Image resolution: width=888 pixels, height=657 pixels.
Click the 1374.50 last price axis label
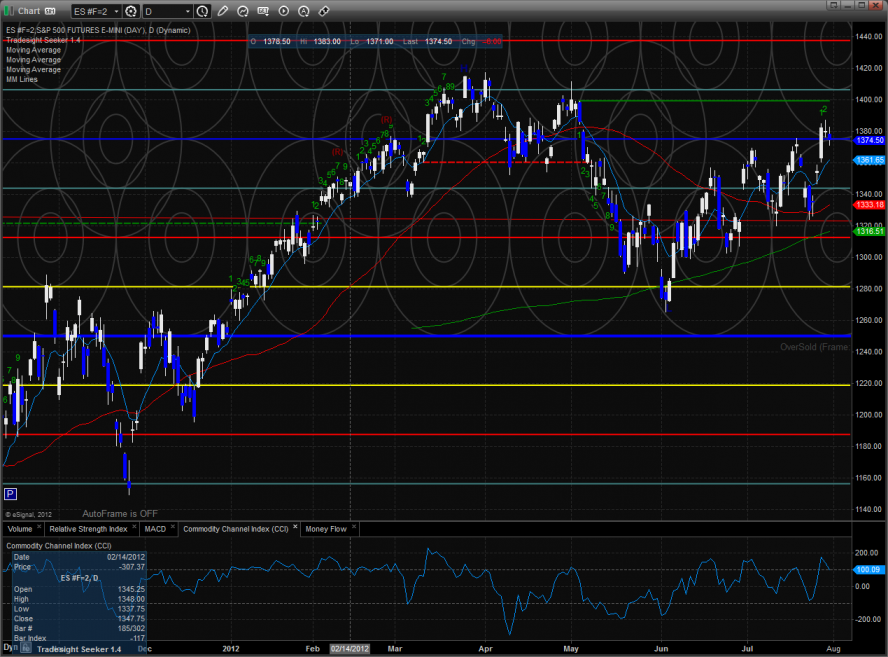coord(868,141)
